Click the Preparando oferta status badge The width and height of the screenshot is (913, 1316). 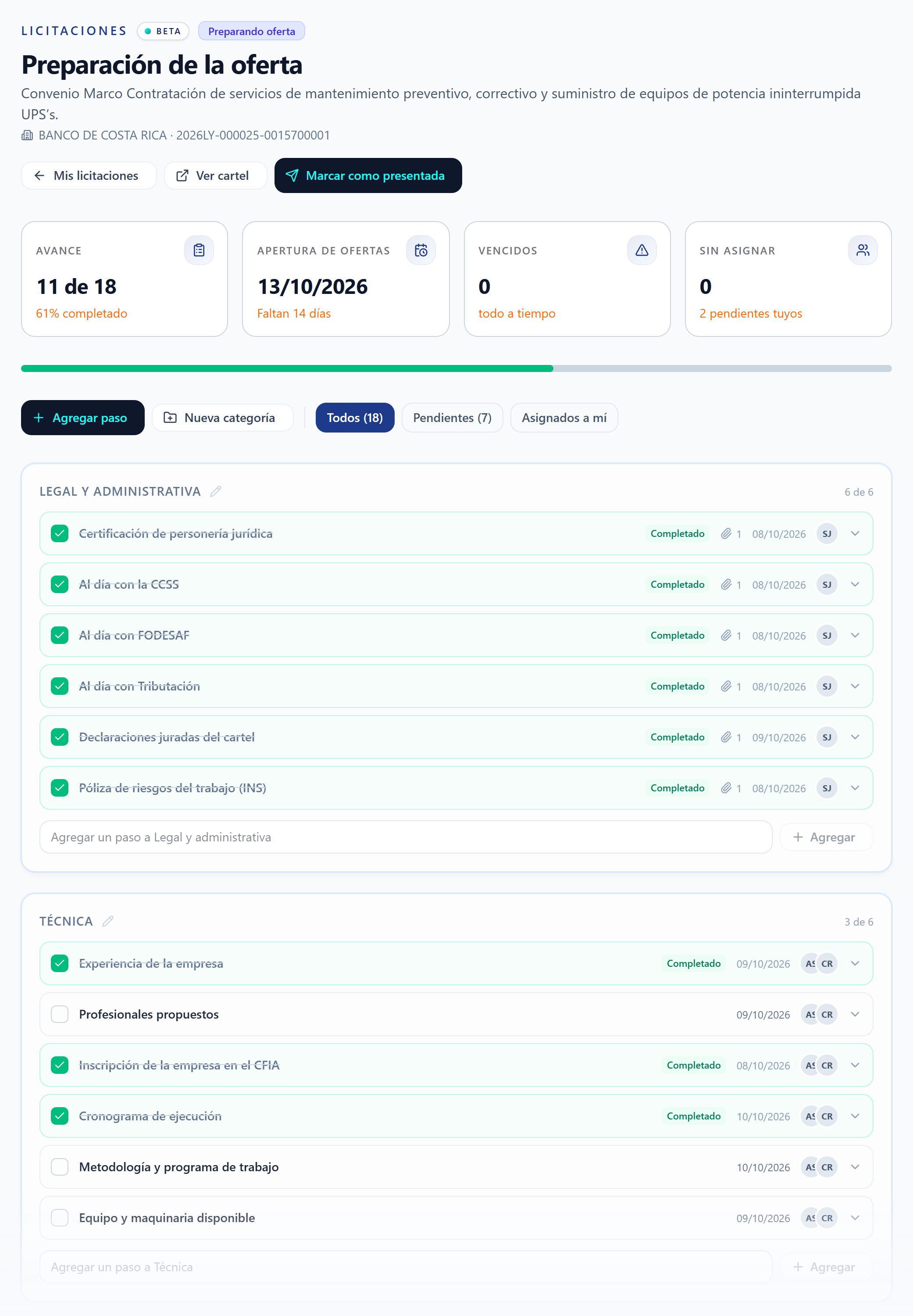point(251,31)
